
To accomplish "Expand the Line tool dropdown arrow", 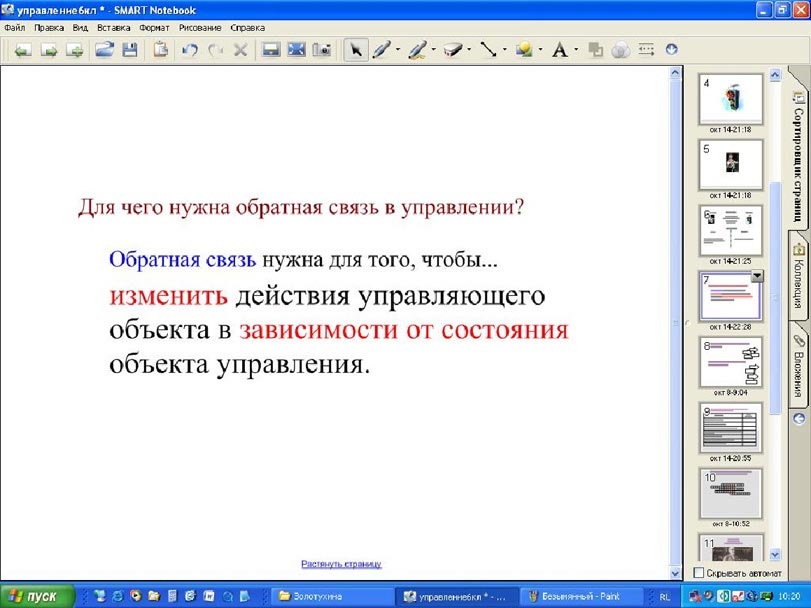I will (x=504, y=49).
